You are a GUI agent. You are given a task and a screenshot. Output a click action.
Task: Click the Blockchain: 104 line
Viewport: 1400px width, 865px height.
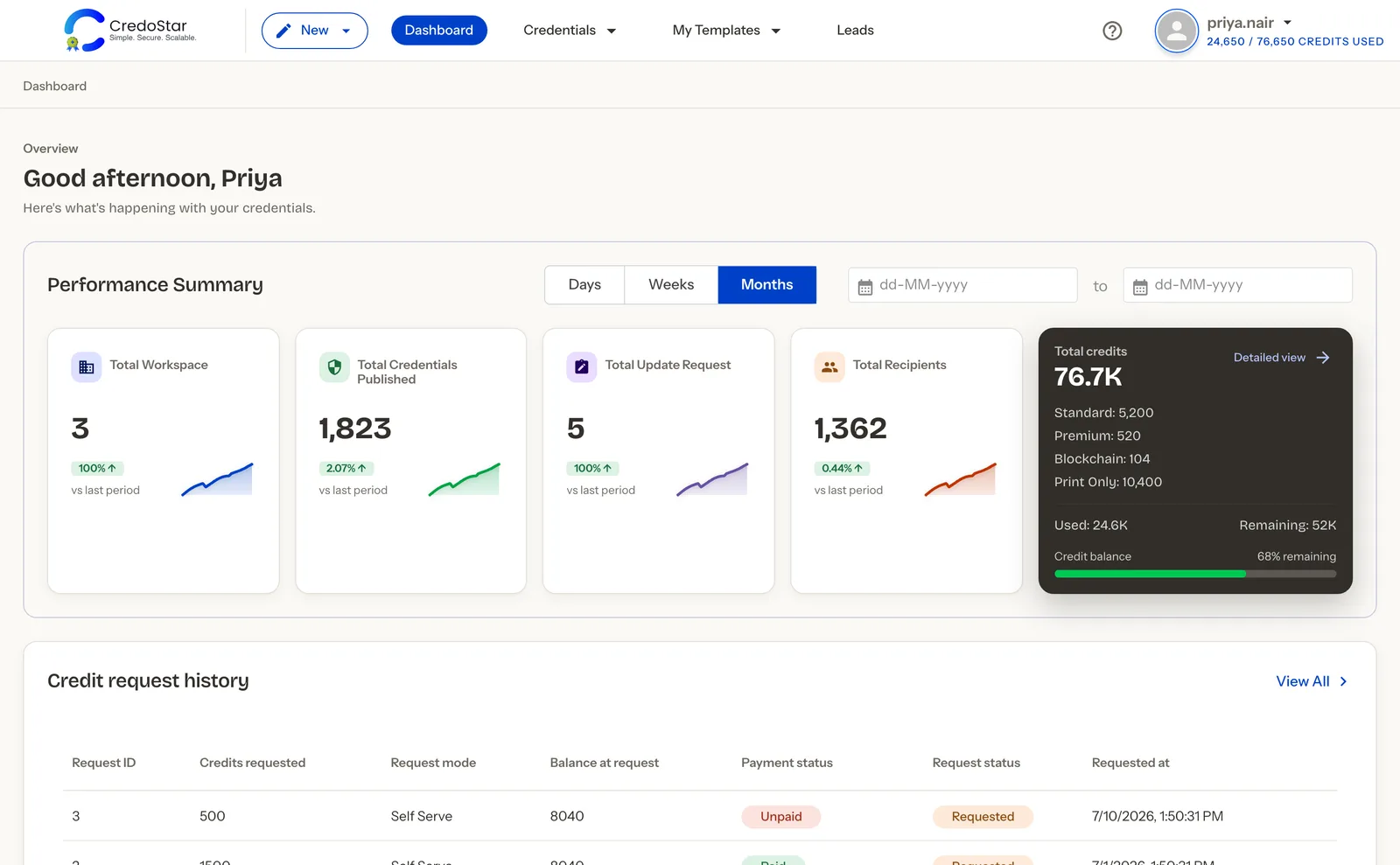point(1102,459)
